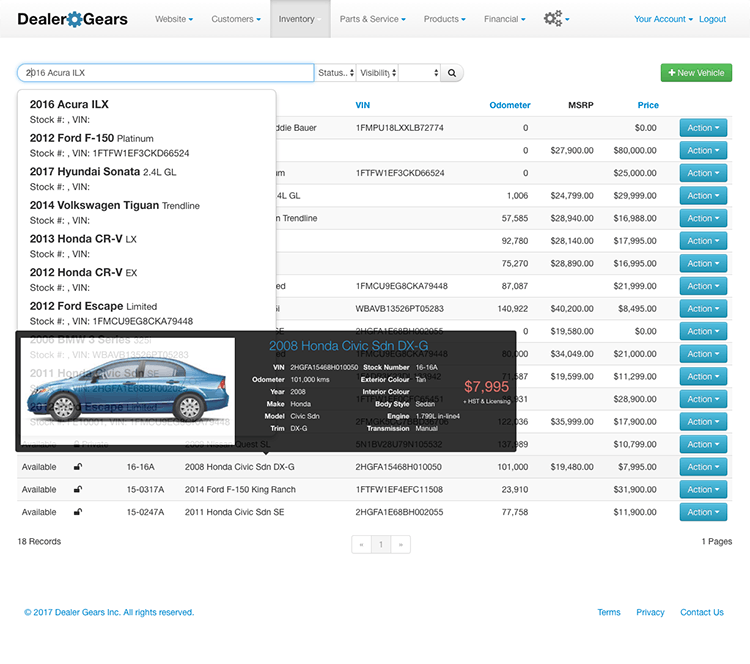750x664 pixels.
Task: Click the Logout link
Action: (712, 19)
